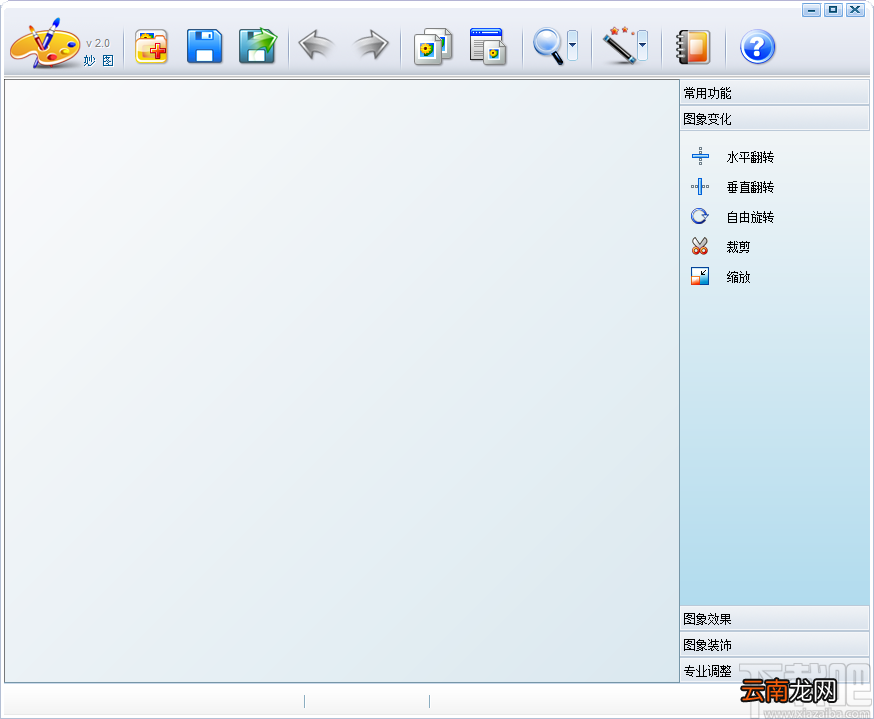Select the magic wand tool
The width and height of the screenshot is (874, 719).
coord(619,45)
